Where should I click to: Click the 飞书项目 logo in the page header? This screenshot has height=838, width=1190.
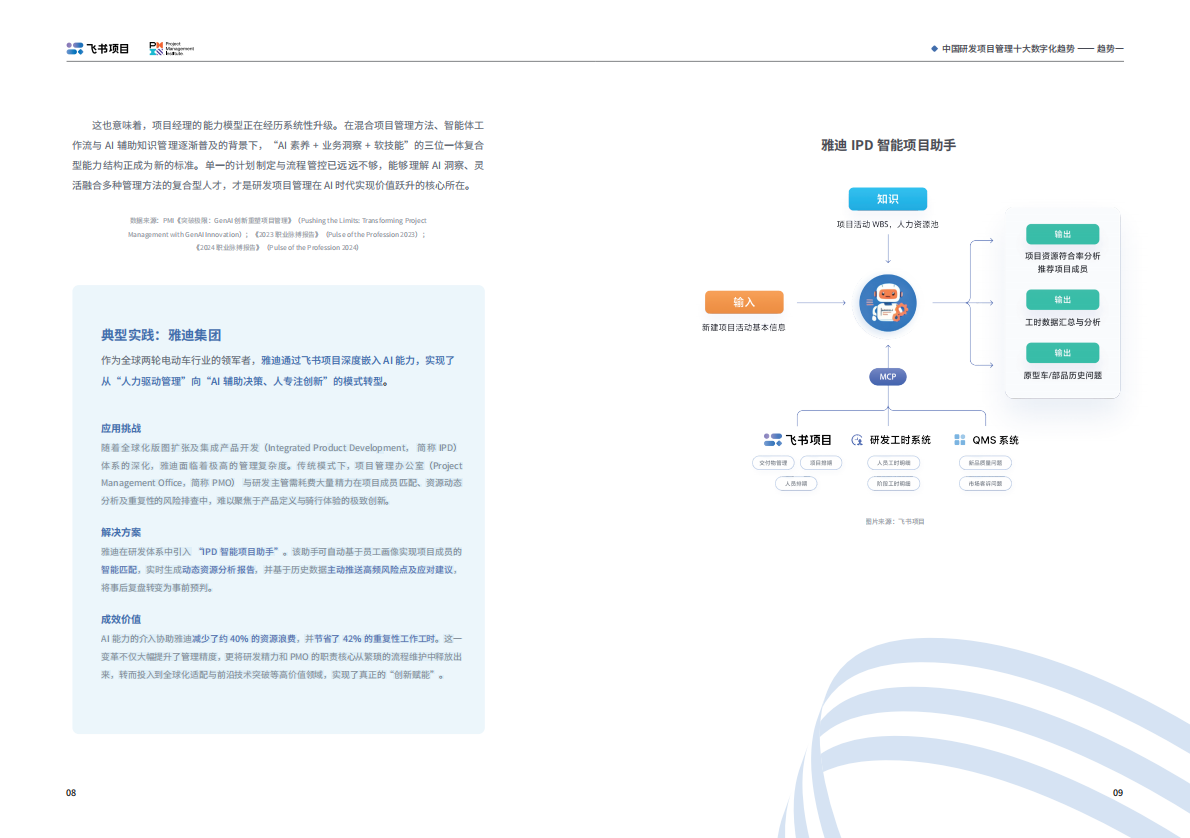[x=97, y=49]
